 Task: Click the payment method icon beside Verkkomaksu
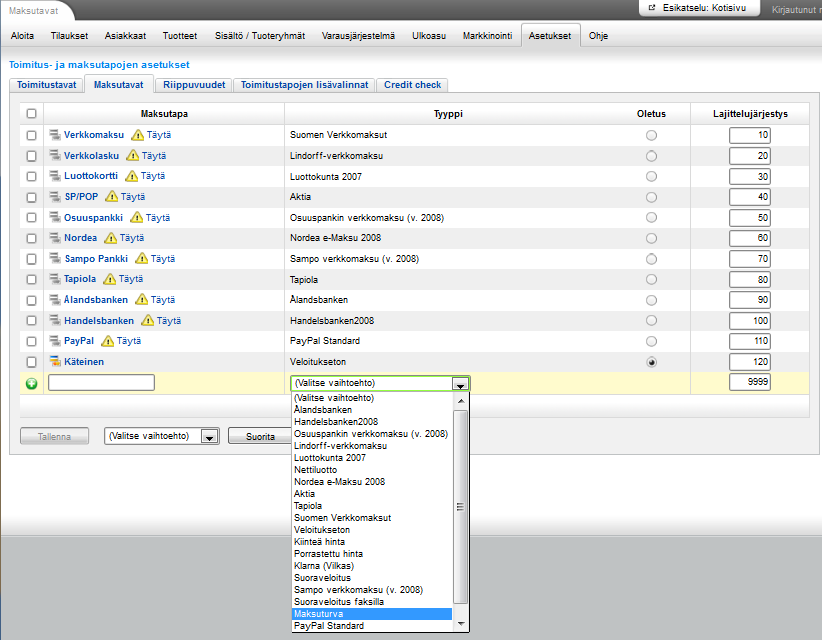55,135
